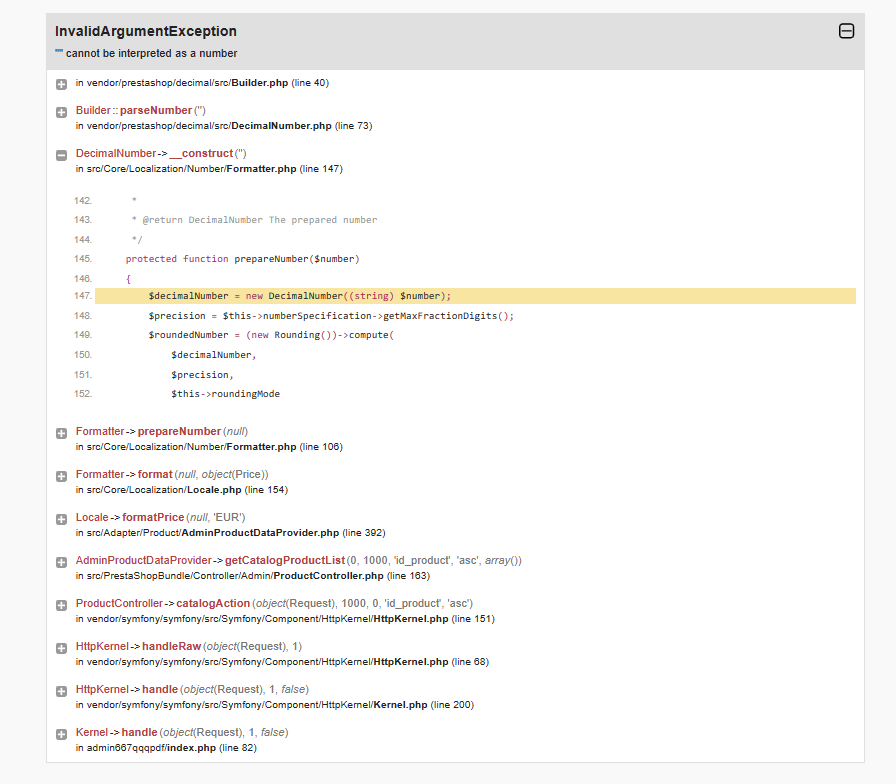The image size is (896, 784).
Task: Click the 'cannot be interpreted as a number' message
Action: 146,53
